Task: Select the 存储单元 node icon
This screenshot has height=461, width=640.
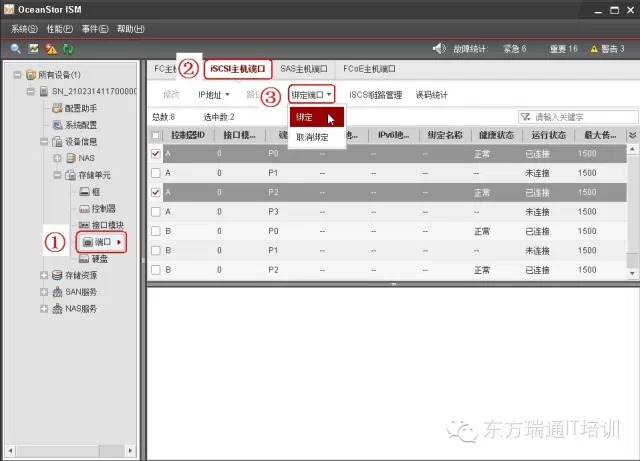Action: pyautogui.click(x=71, y=175)
